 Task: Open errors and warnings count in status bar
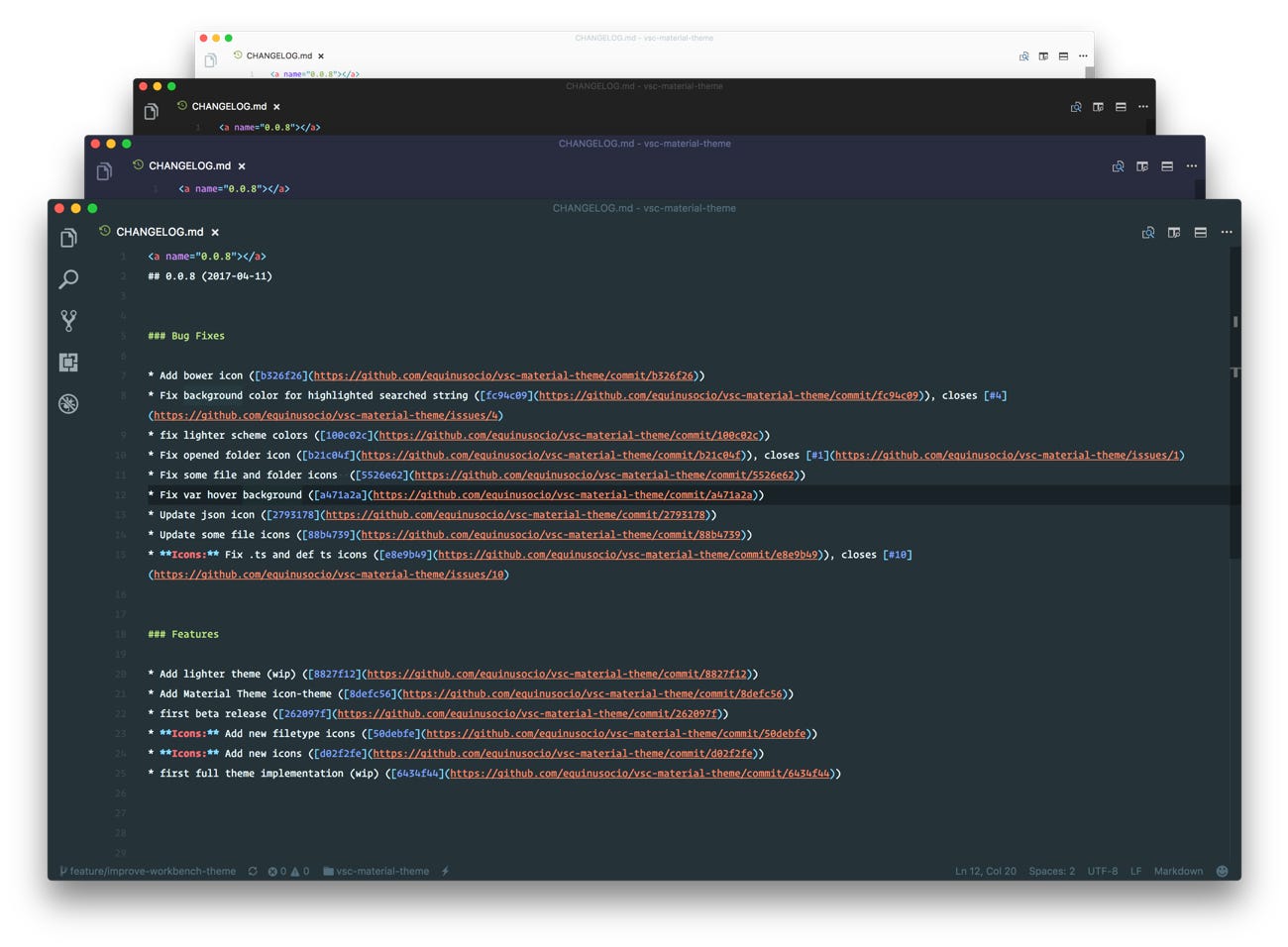(x=288, y=872)
